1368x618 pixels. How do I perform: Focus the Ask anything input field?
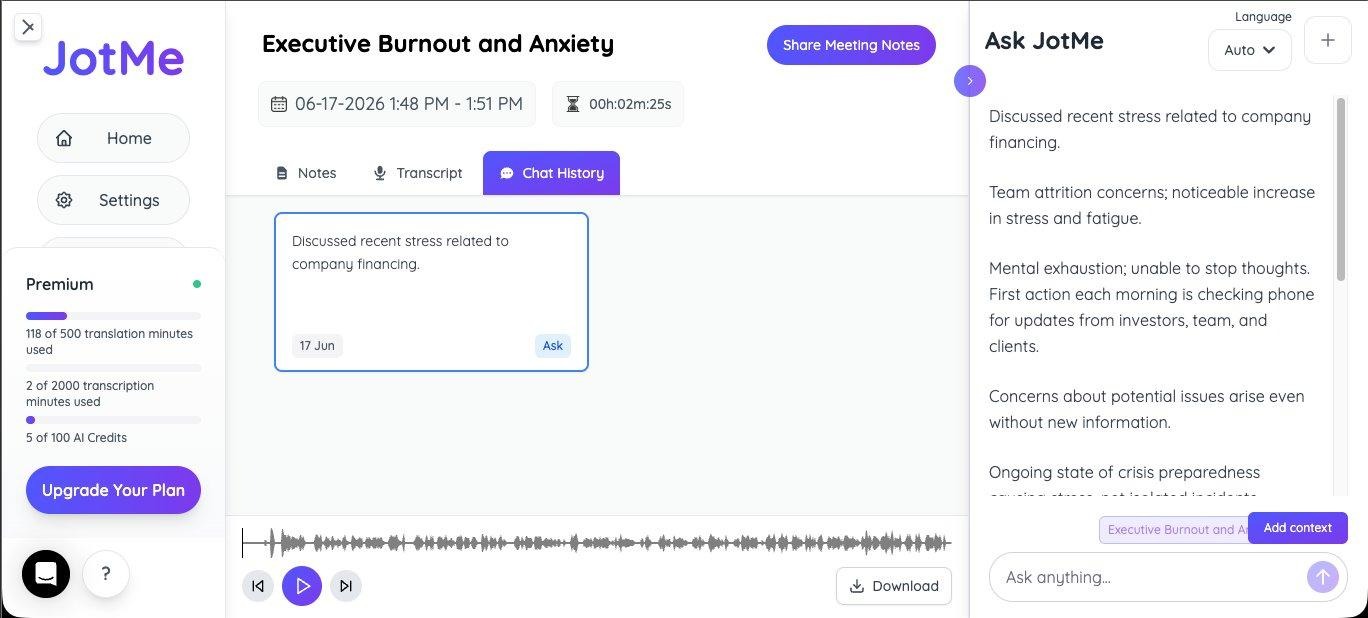pyautogui.click(x=1150, y=577)
